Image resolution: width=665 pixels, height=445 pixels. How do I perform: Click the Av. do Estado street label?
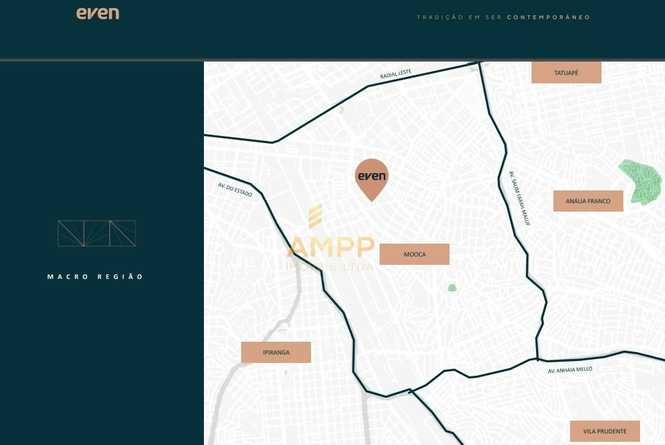(x=235, y=190)
